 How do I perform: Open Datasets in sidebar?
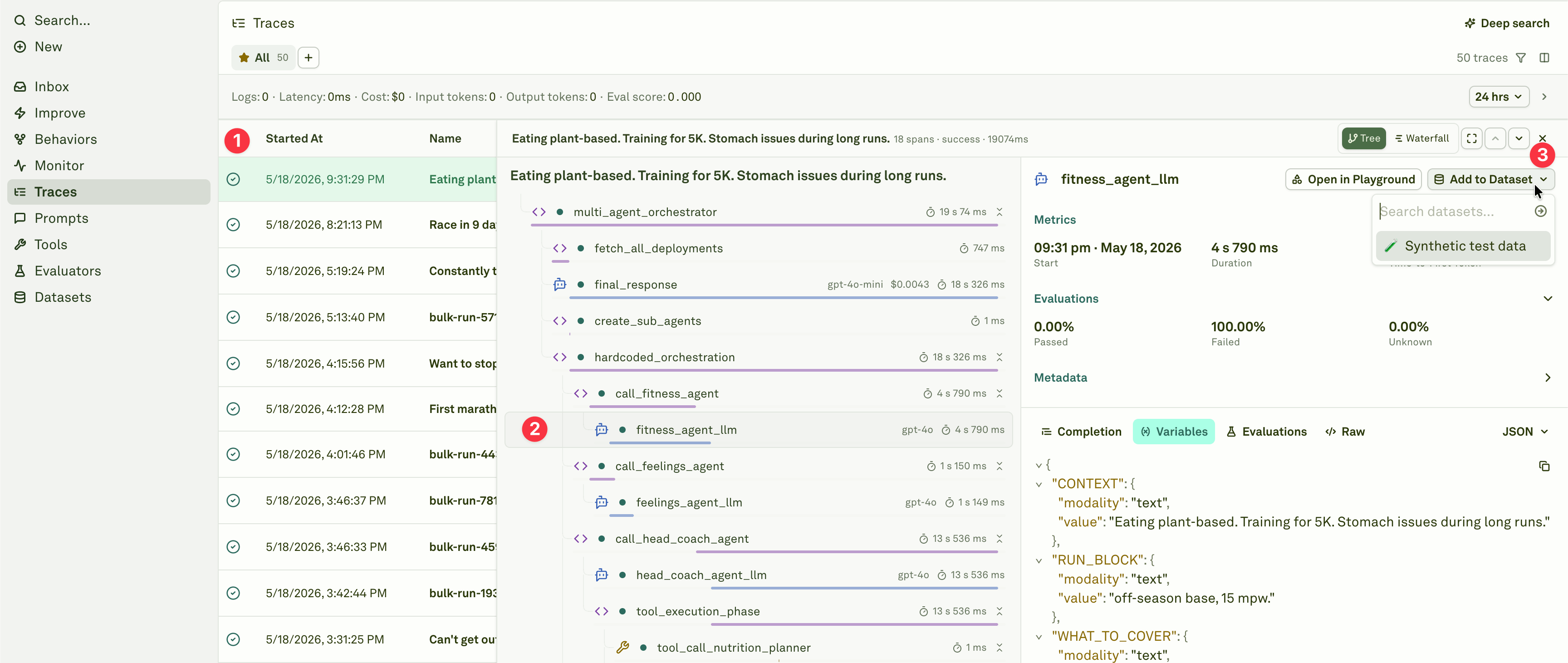tap(109, 296)
